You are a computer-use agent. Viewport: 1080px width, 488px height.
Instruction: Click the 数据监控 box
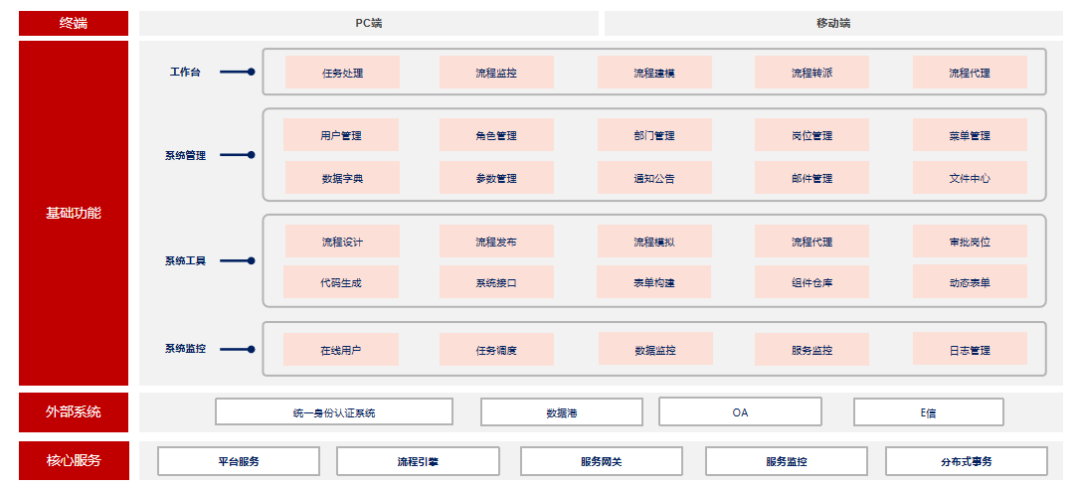coord(655,349)
